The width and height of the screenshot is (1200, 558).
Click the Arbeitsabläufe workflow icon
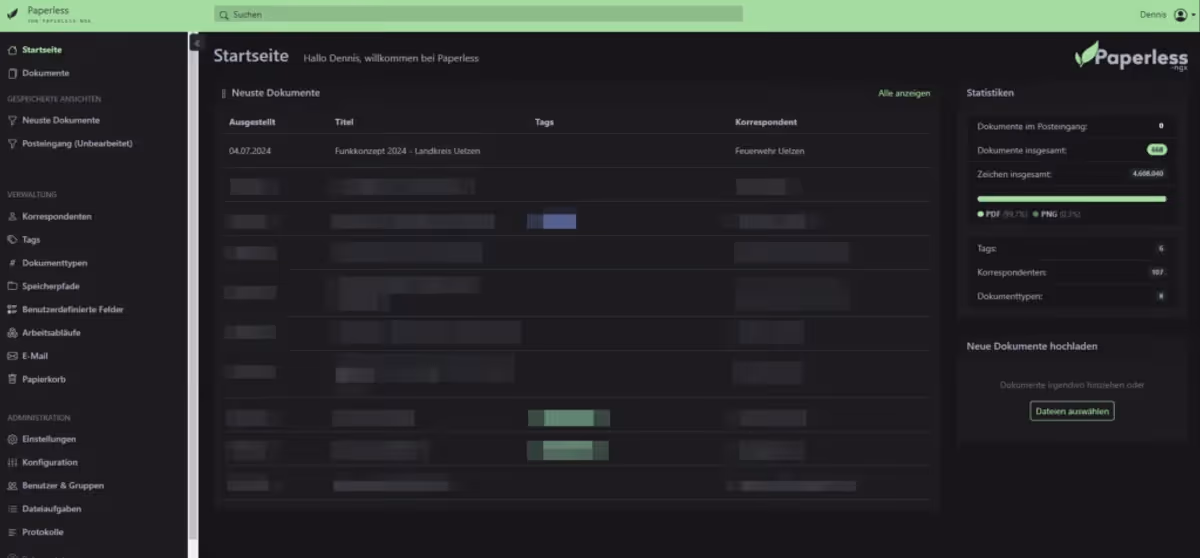point(12,333)
